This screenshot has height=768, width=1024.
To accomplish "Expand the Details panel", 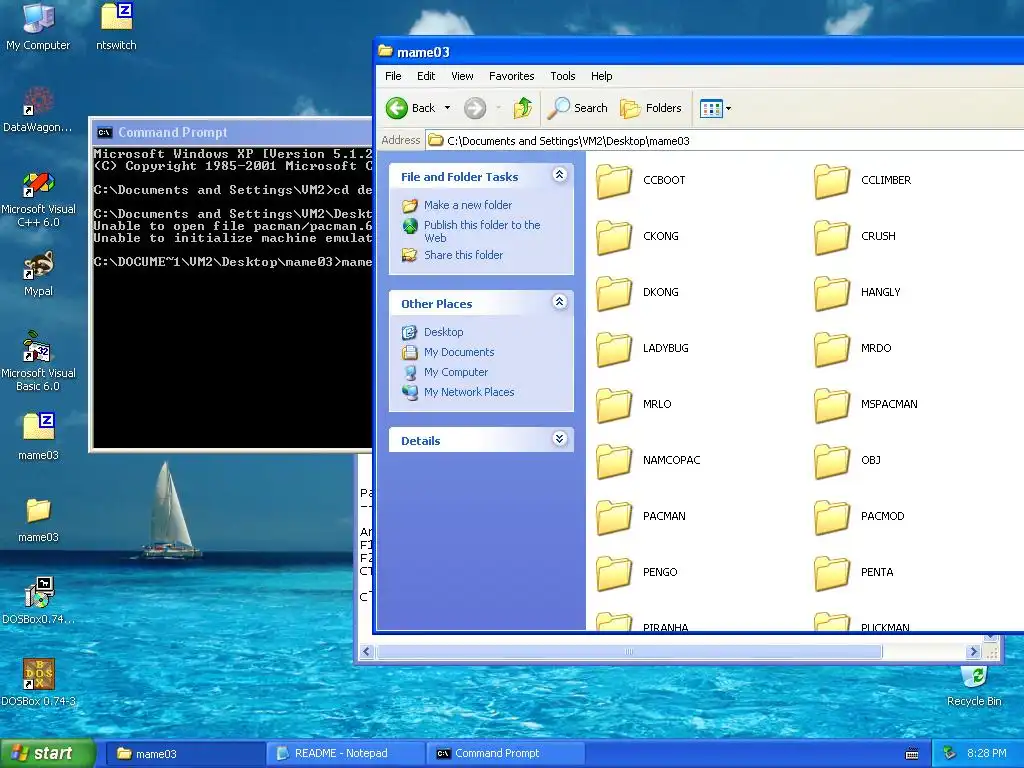I will pyautogui.click(x=560, y=439).
